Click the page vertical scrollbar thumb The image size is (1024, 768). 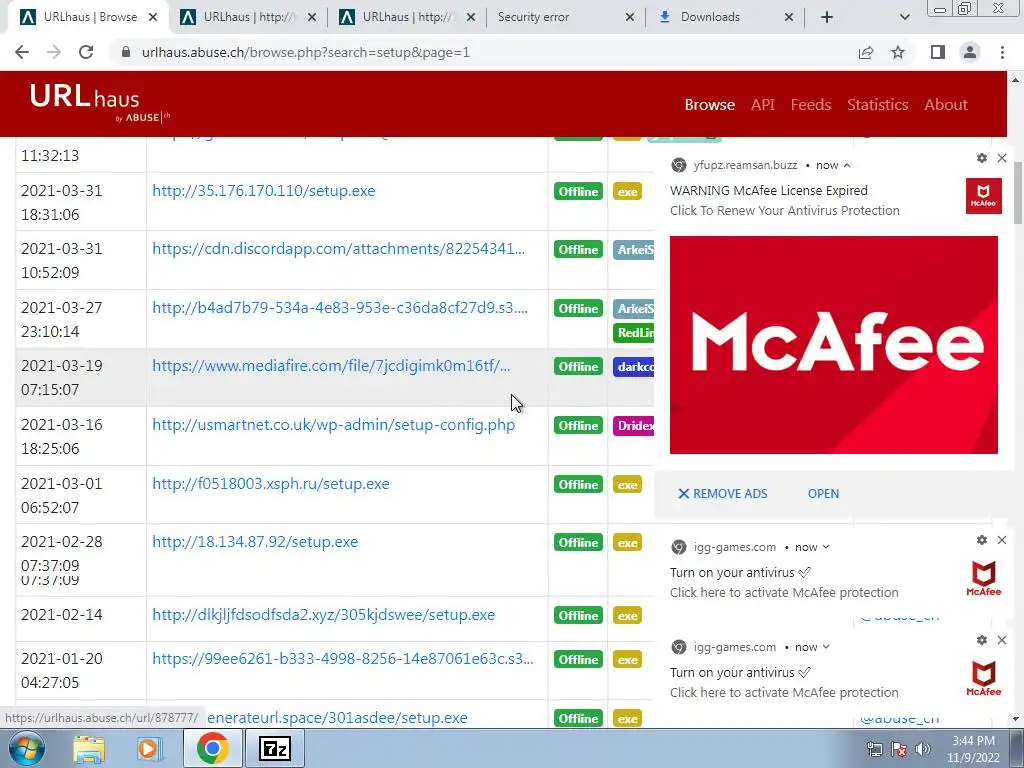(x=1016, y=193)
